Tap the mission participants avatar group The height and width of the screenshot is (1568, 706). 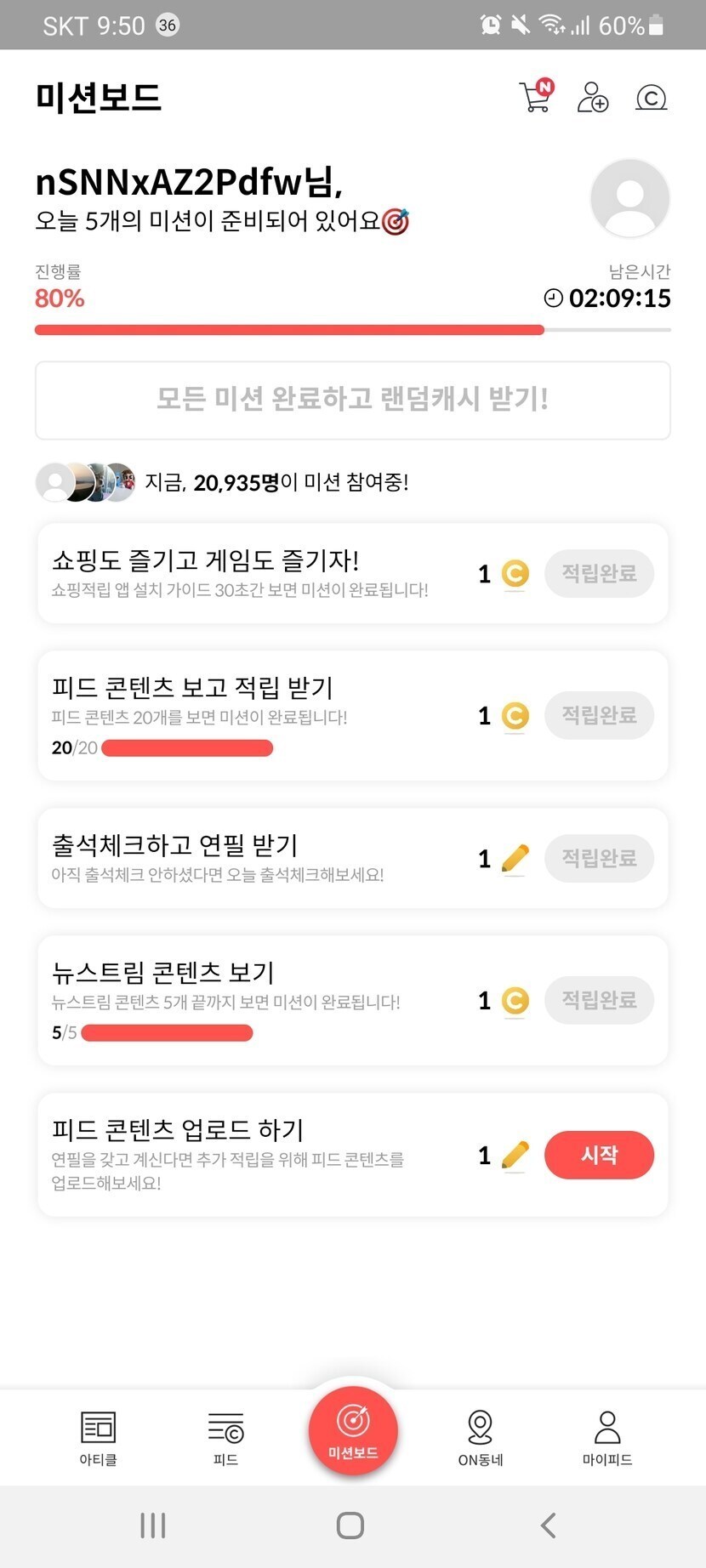[85, 482]
